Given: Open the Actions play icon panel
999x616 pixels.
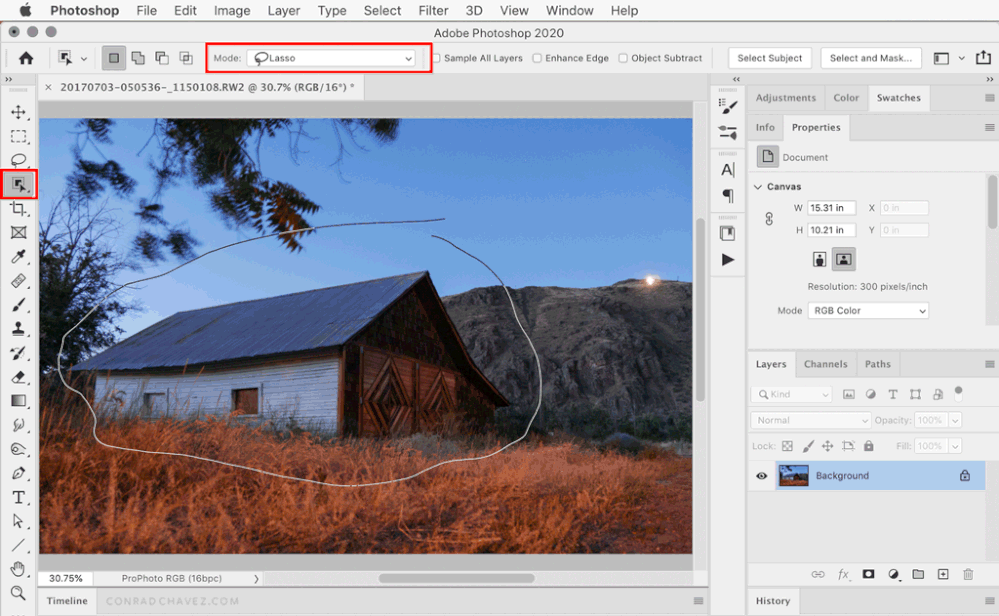Looking at the screenshot, I should click(x=728, y=260).
